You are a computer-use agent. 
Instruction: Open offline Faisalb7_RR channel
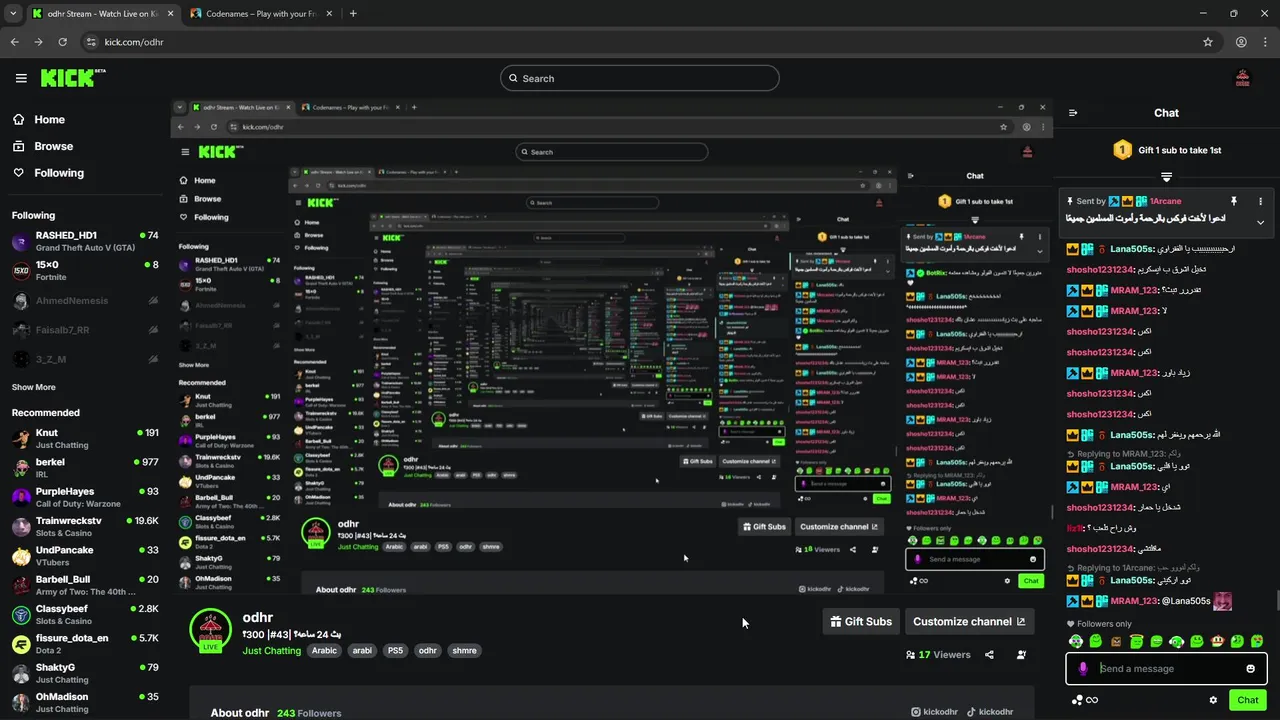click(85, 329)
